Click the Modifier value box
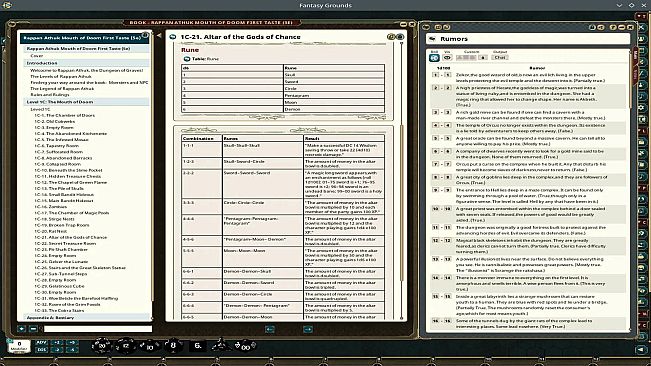This screenshot has height=366, width=651. 19,346
